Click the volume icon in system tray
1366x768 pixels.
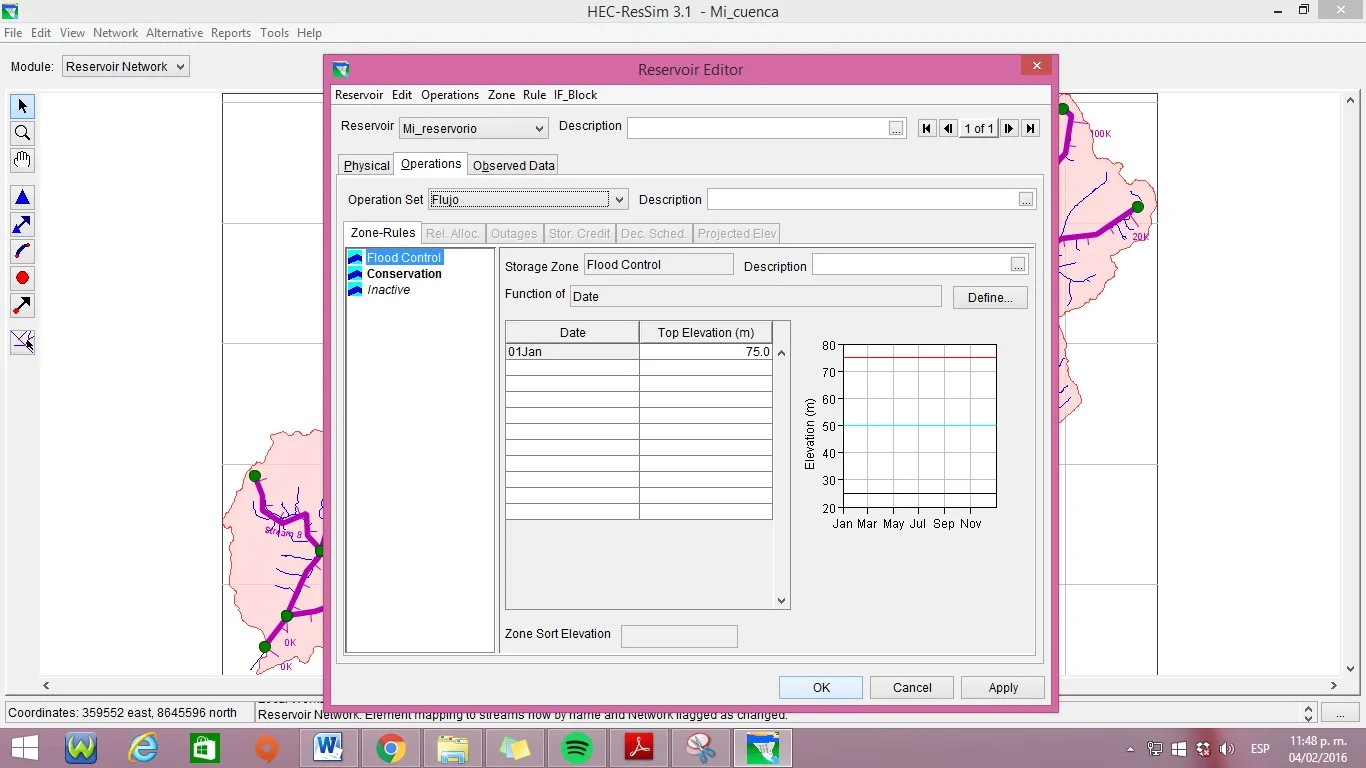[x=1226, y=749]
